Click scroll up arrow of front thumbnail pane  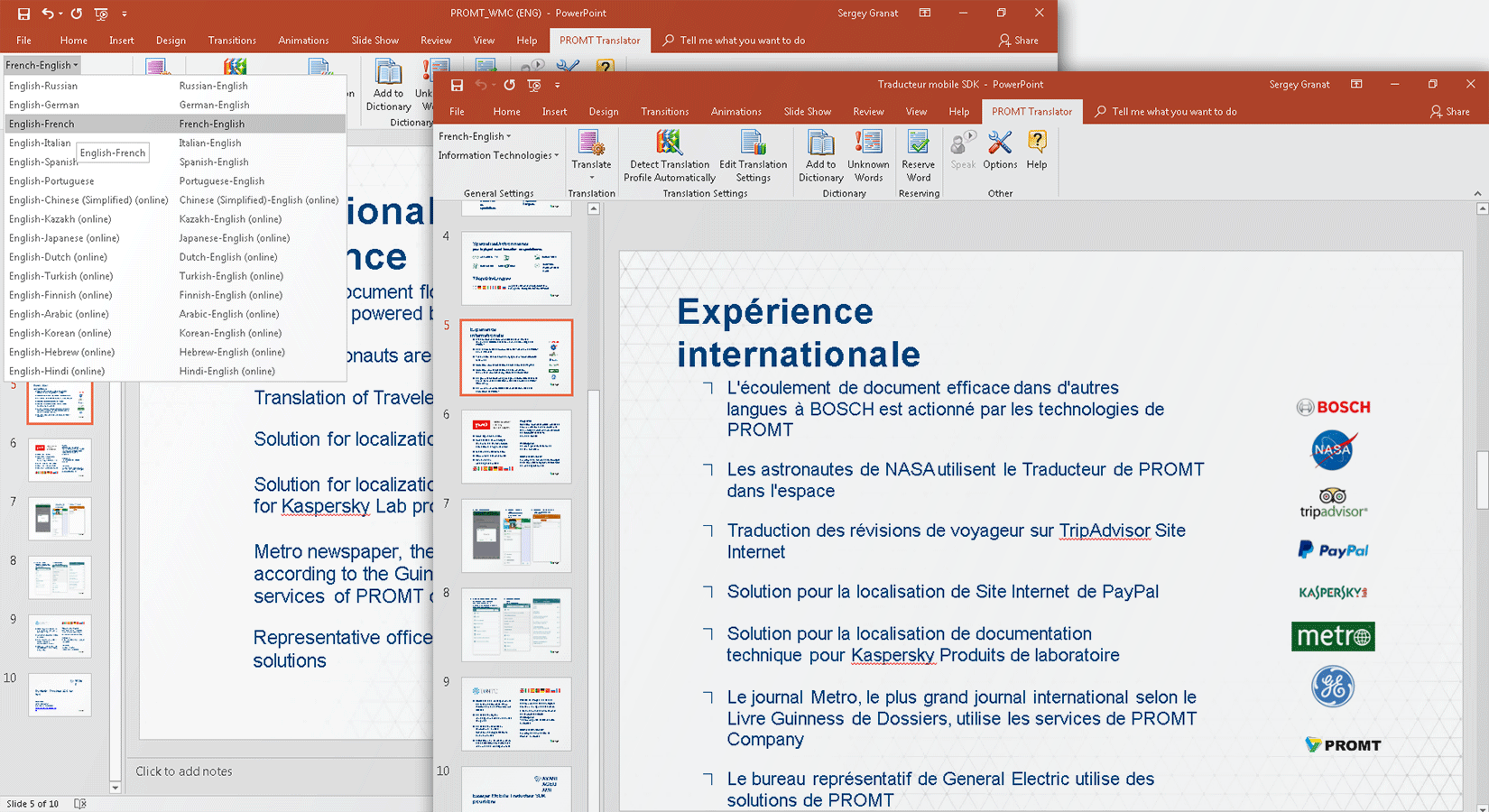594,209
